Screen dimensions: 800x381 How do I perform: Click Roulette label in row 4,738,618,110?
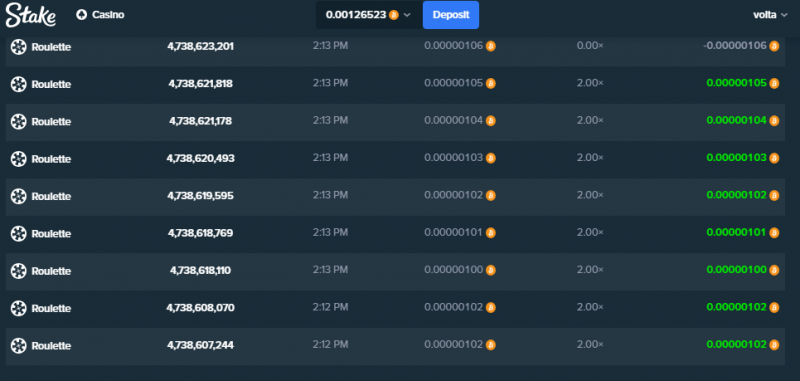pos(51,271)
